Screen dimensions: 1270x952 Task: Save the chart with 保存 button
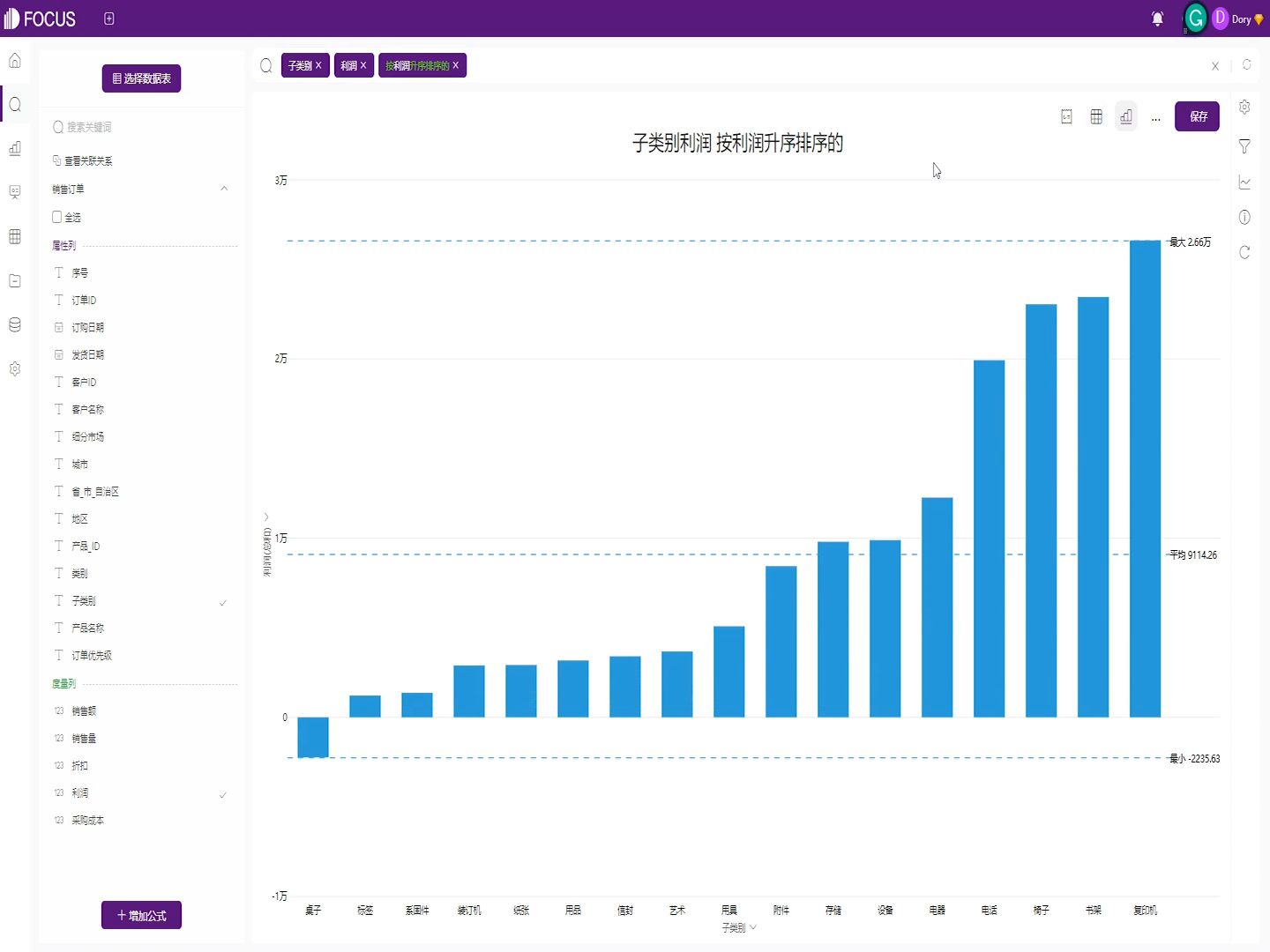tap(1197, 116)
